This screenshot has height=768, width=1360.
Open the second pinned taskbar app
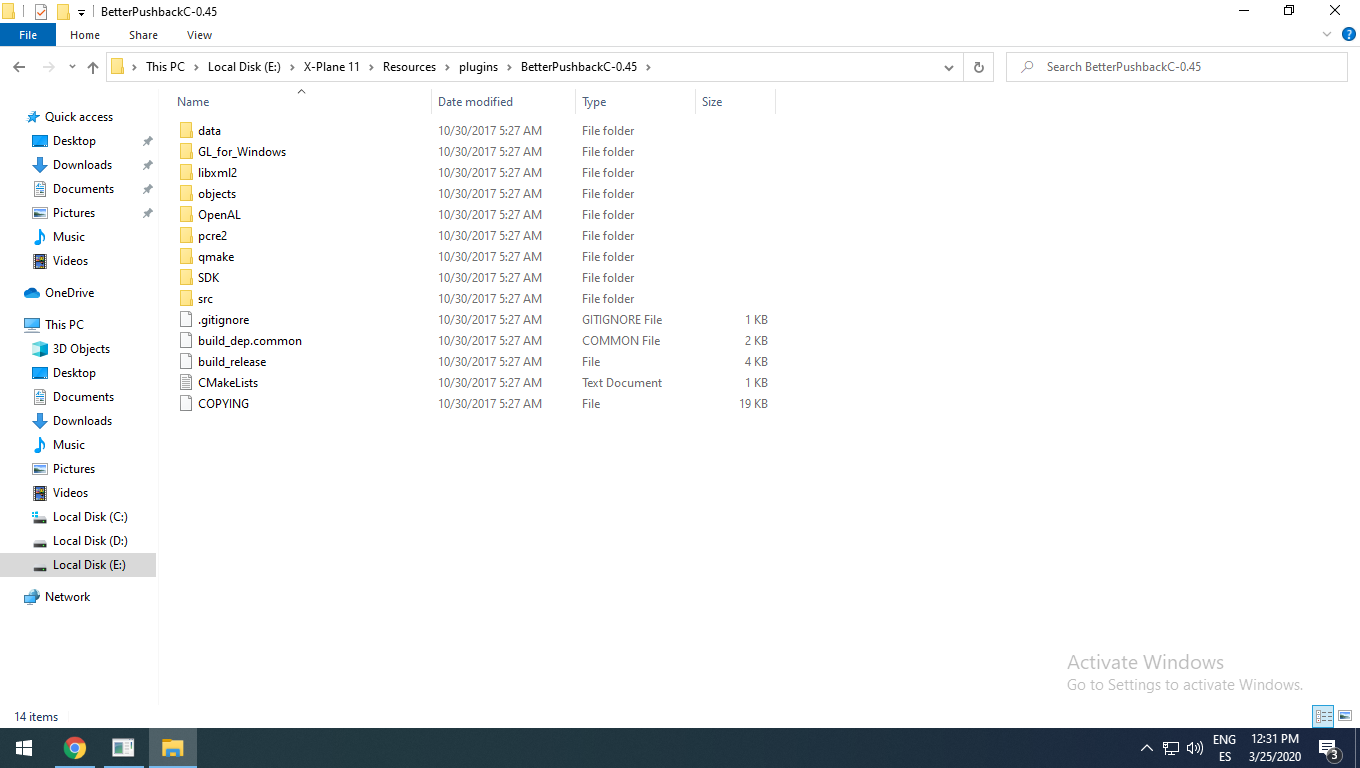coord(124,748)
